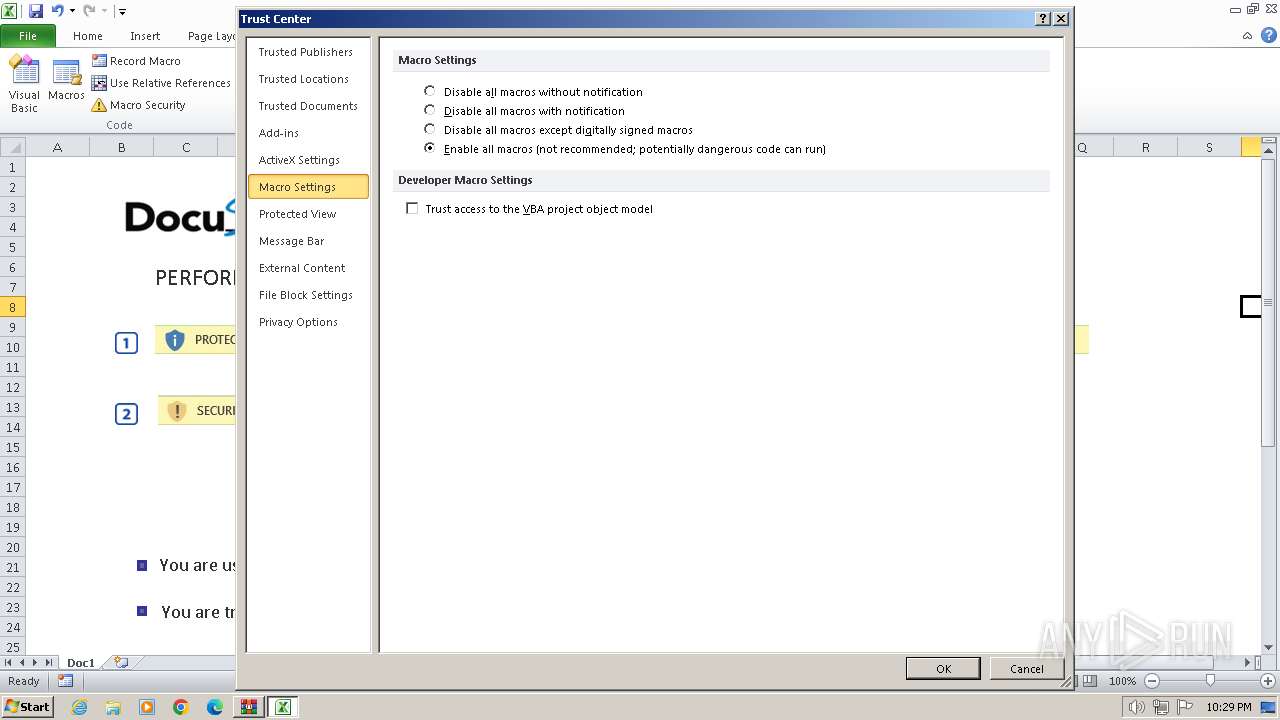
Task: Click the macro recording status bar icon
Action: [x=65, y=681]
